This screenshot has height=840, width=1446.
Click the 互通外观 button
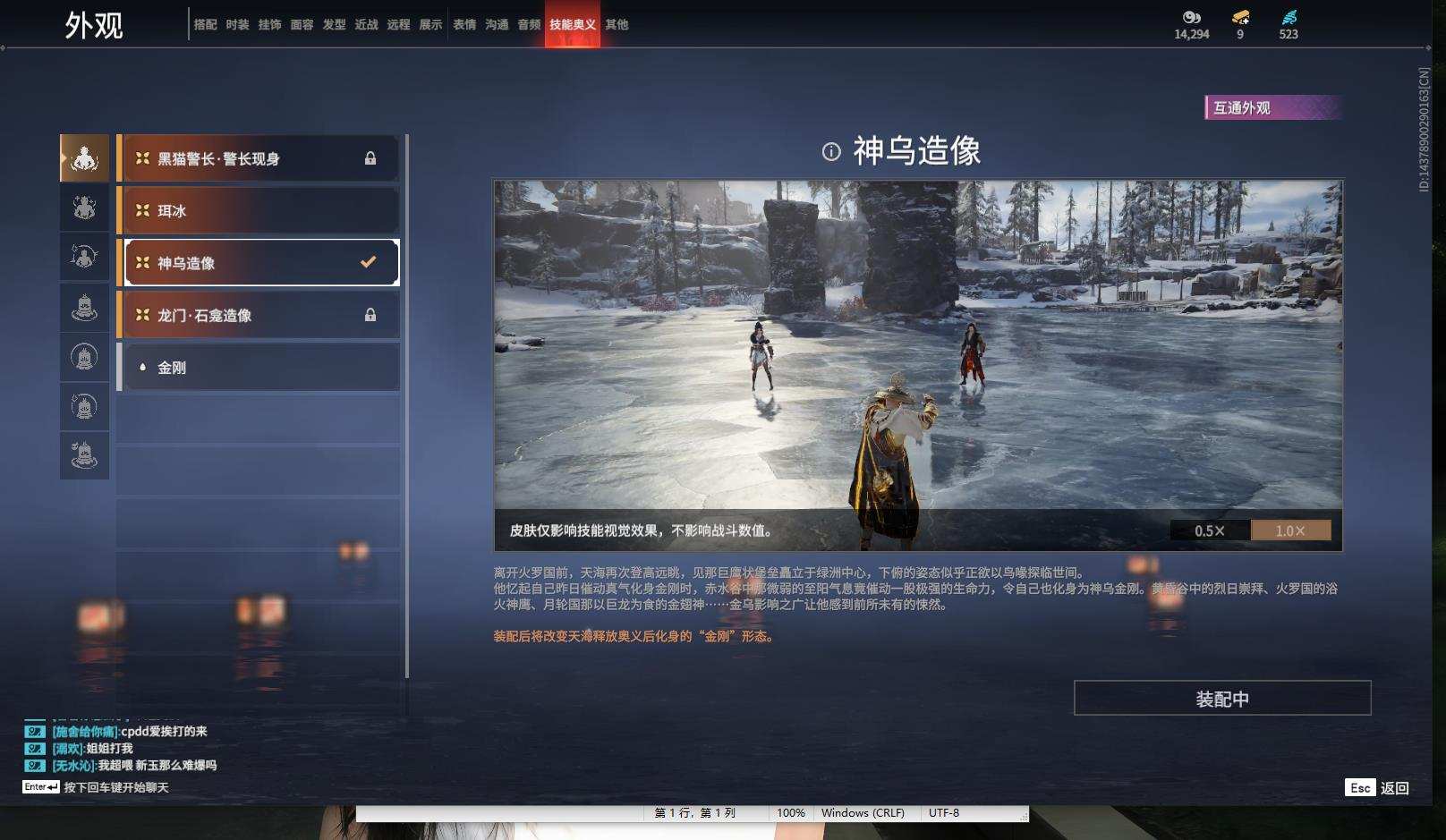pos(1273,107)
